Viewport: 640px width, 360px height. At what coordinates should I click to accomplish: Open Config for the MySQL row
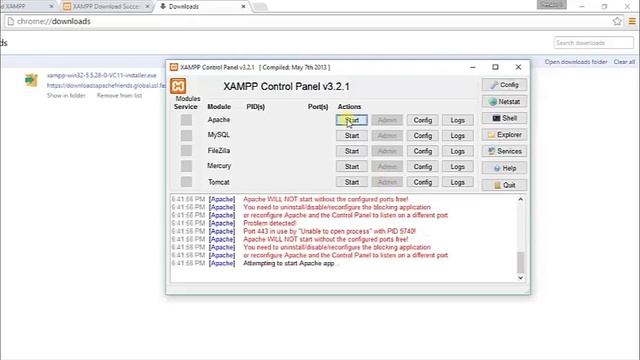[422, 136]
